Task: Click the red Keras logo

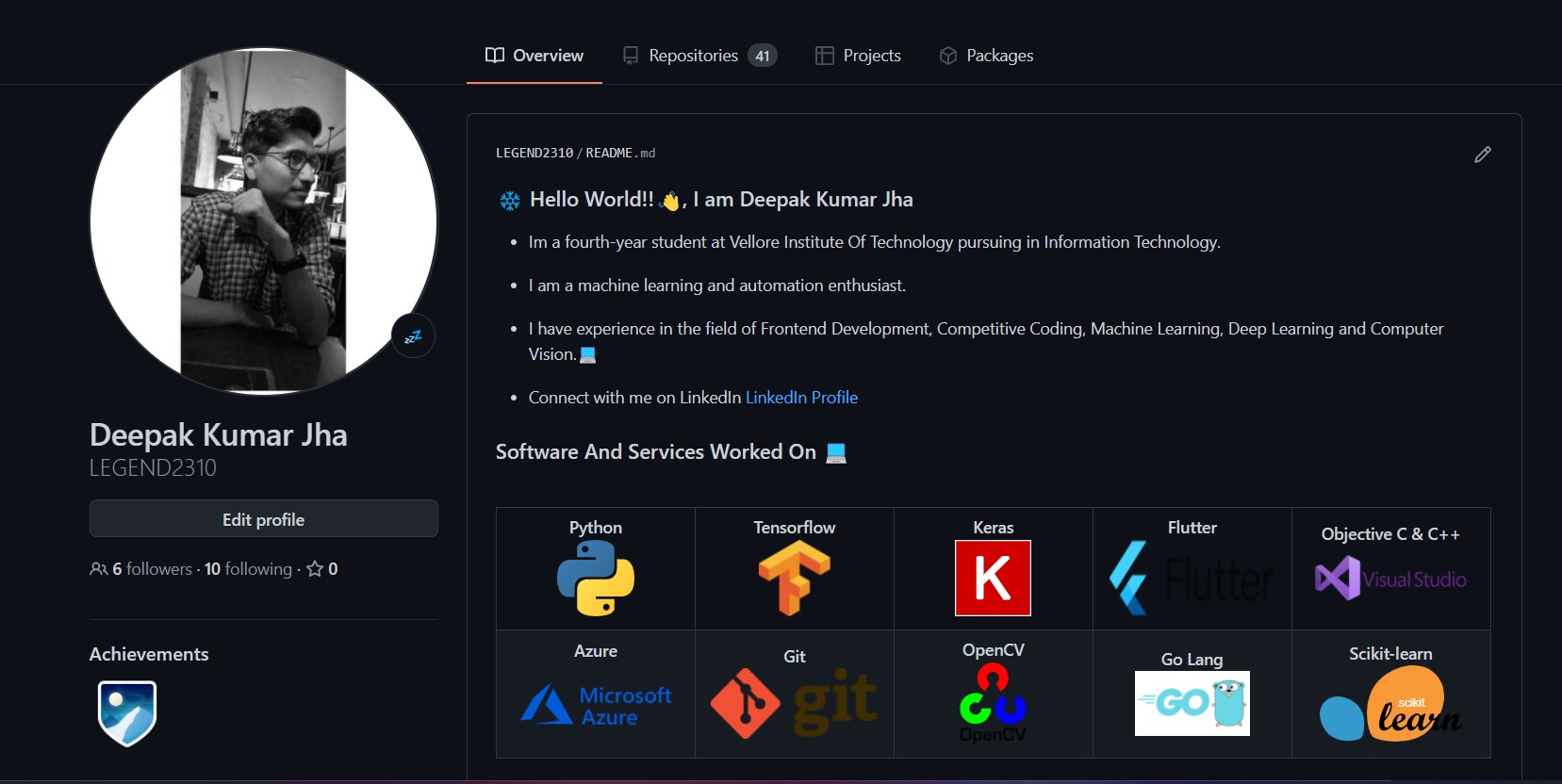Action: coord(993,578)
